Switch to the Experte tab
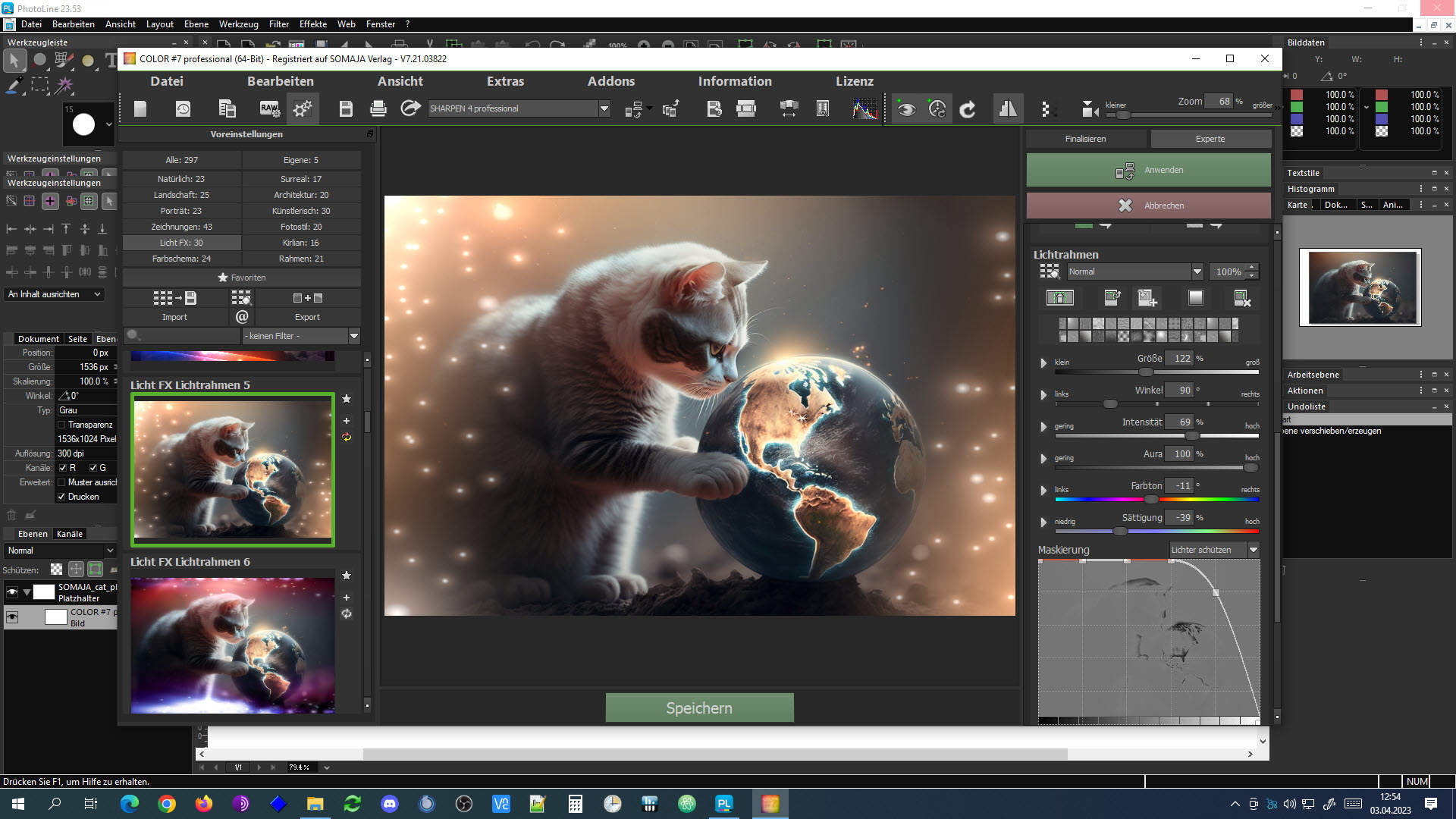 (1210, 139)
